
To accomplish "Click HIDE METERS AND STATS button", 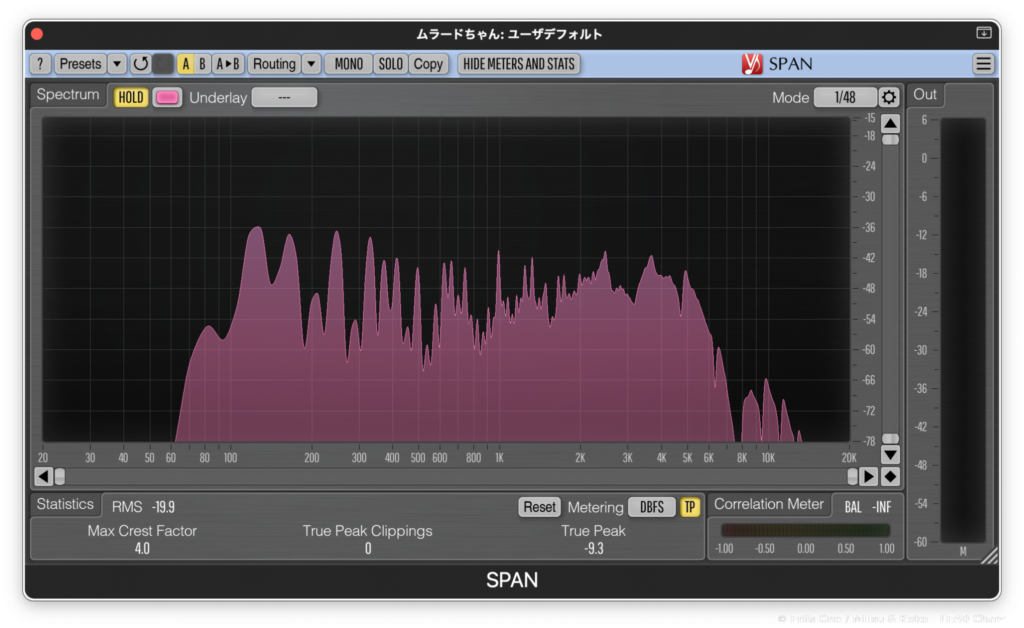I will (519, 64).
